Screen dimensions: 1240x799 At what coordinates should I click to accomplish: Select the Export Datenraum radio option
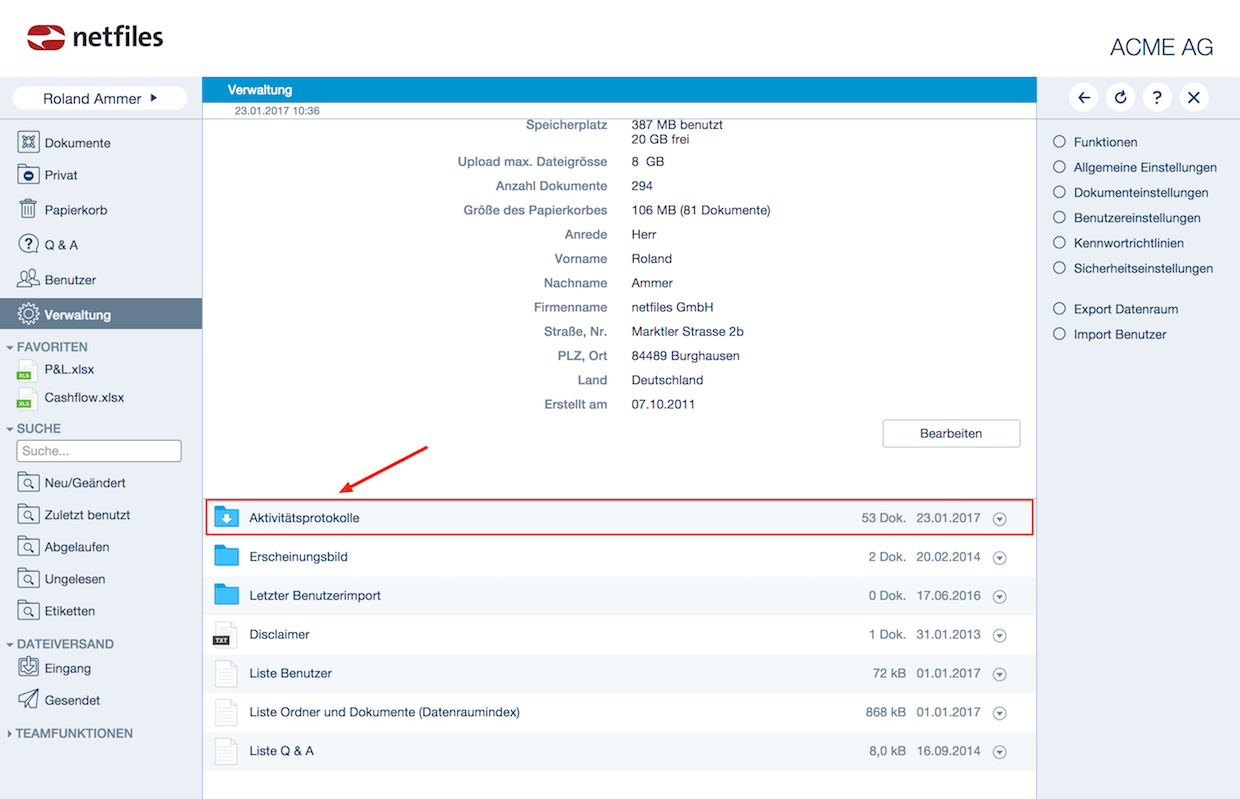[1060, 309]
